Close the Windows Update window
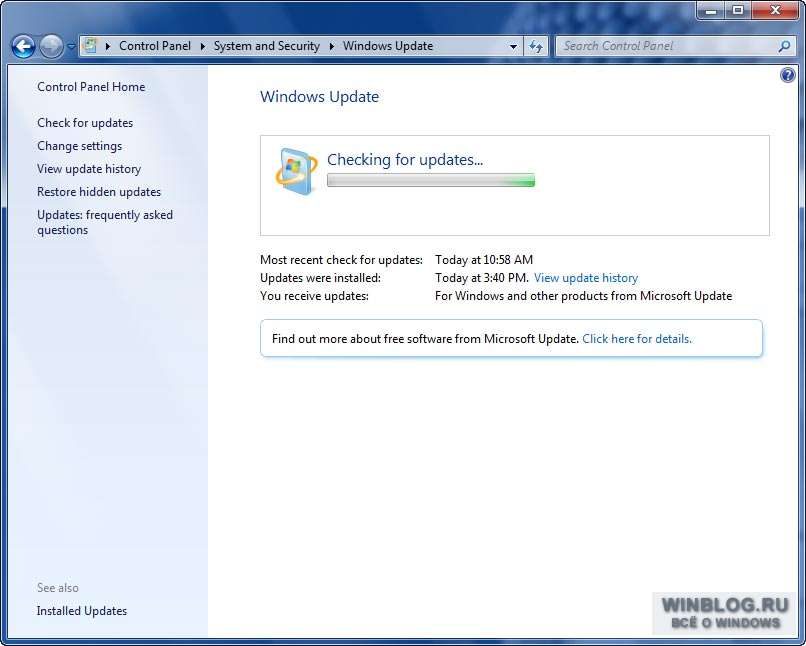The image size is (806, 646). (x=776, y=10)
